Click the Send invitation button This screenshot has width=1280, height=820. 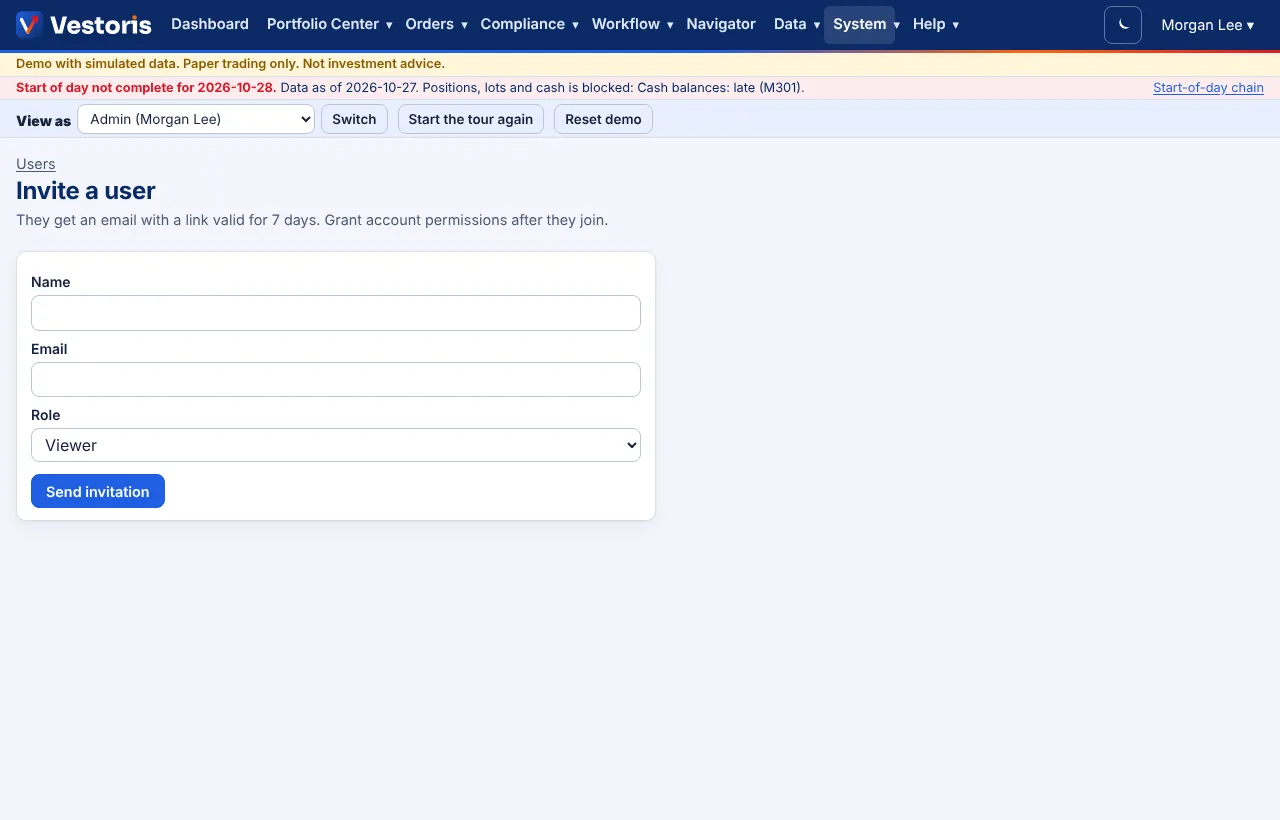98,491
